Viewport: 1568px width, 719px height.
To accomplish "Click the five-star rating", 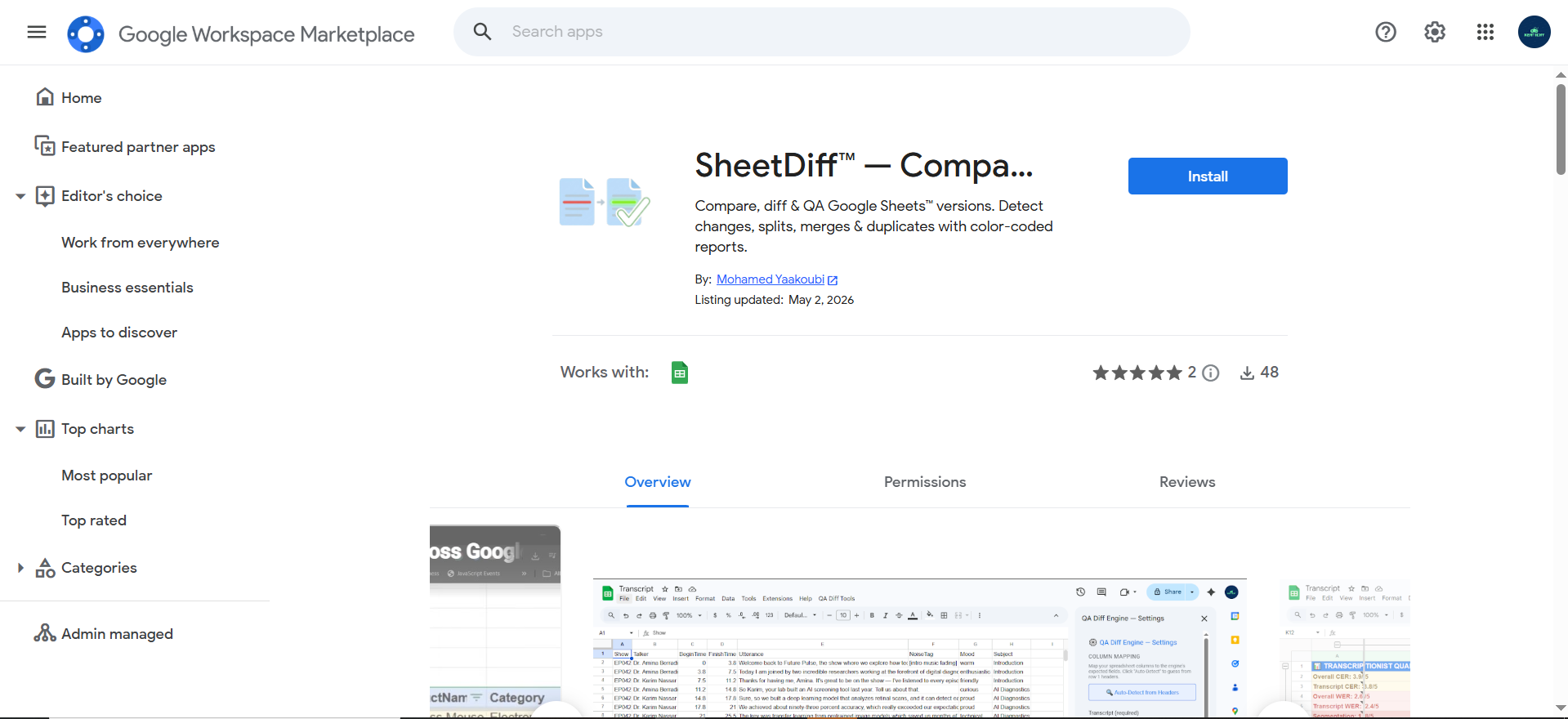I will click(1137, 373).
